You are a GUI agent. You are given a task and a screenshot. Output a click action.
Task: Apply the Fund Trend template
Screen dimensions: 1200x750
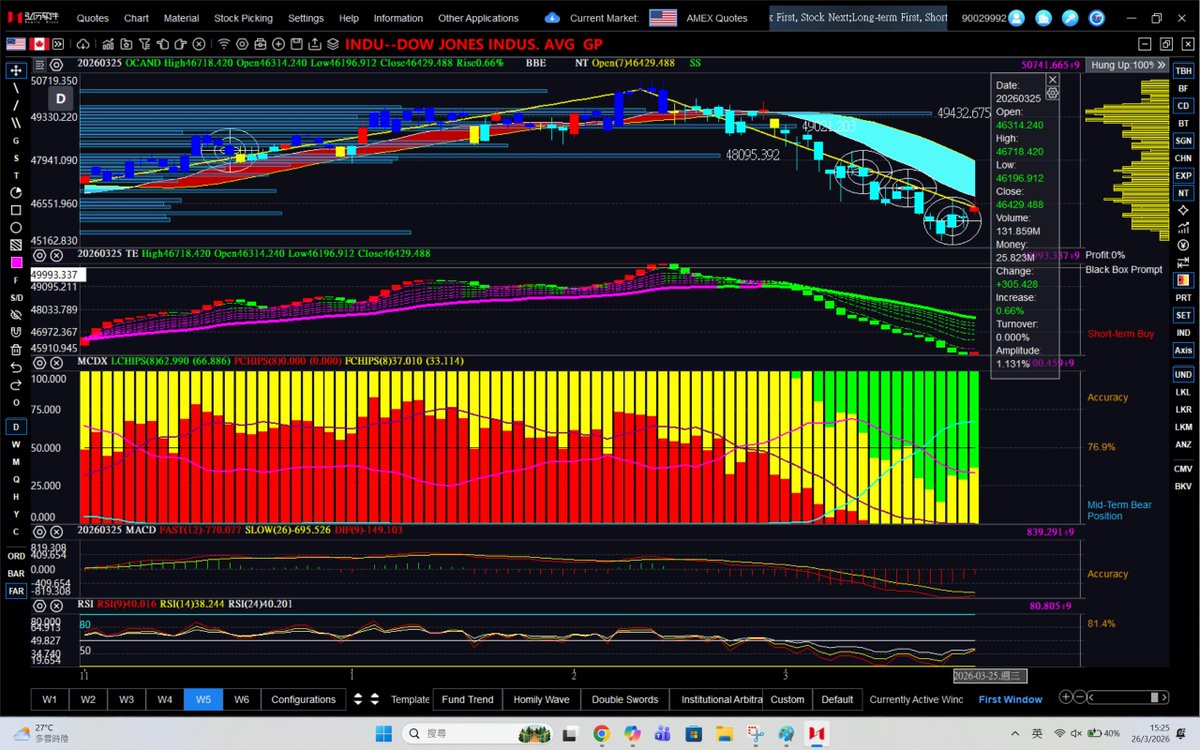[467, 699]
